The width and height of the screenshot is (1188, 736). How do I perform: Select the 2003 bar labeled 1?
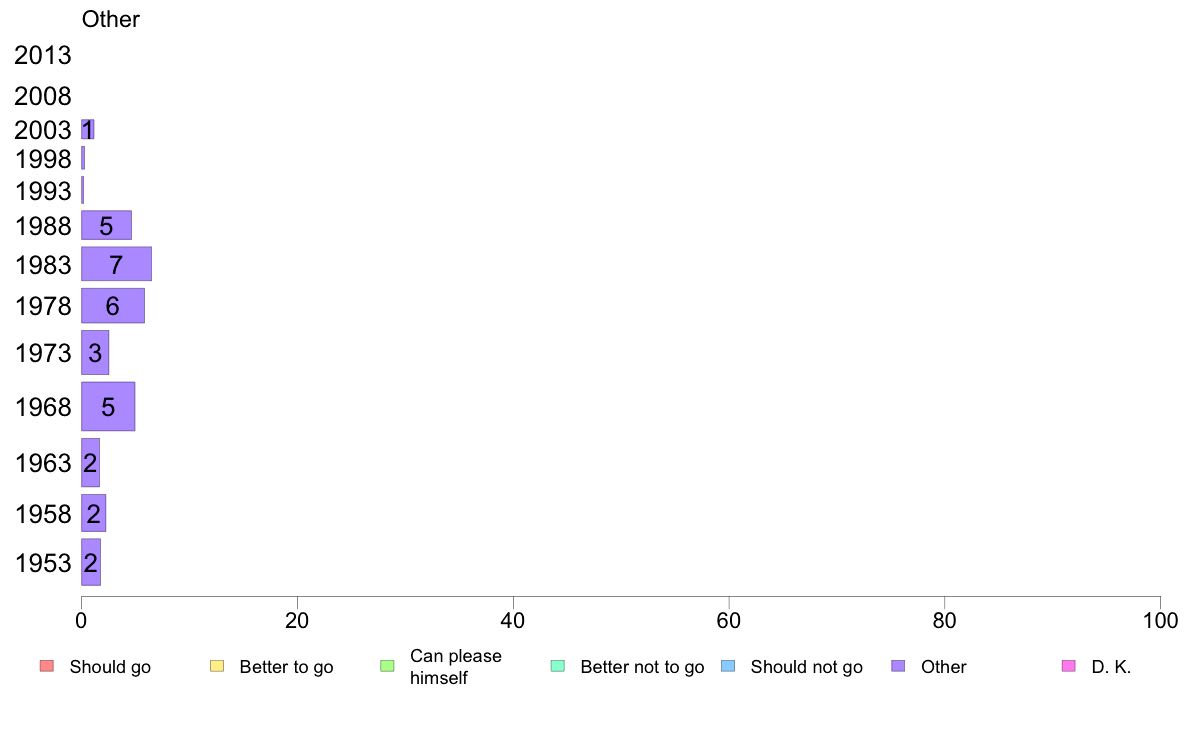tap(88, 130)
